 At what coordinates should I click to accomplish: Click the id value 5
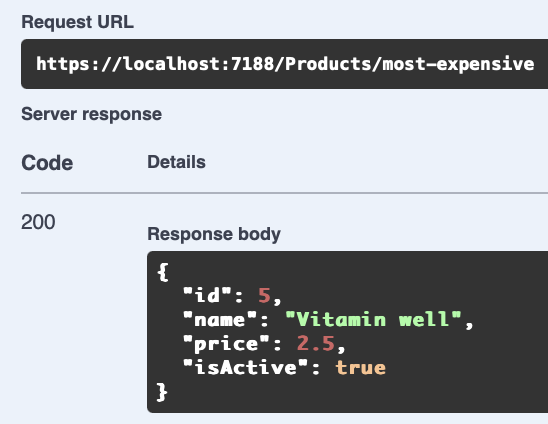tap(264, 295)
